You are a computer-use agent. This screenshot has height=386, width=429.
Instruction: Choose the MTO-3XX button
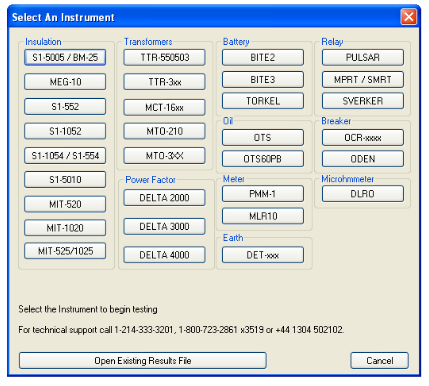click(164, 155)
